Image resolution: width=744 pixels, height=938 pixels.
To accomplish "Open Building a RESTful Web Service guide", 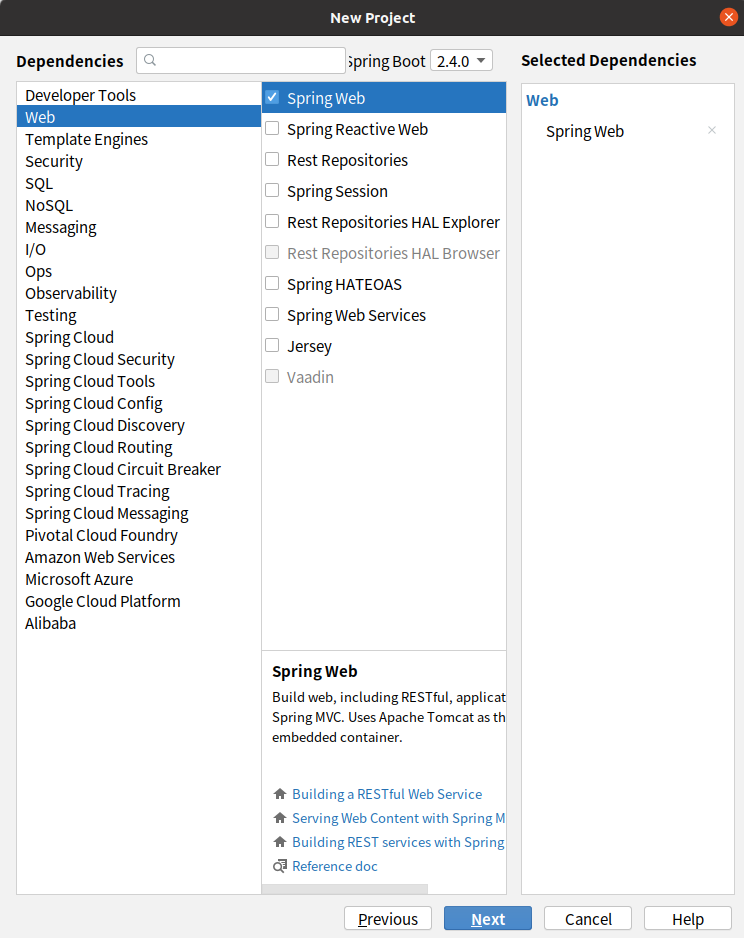I will [x=387, y=794].
